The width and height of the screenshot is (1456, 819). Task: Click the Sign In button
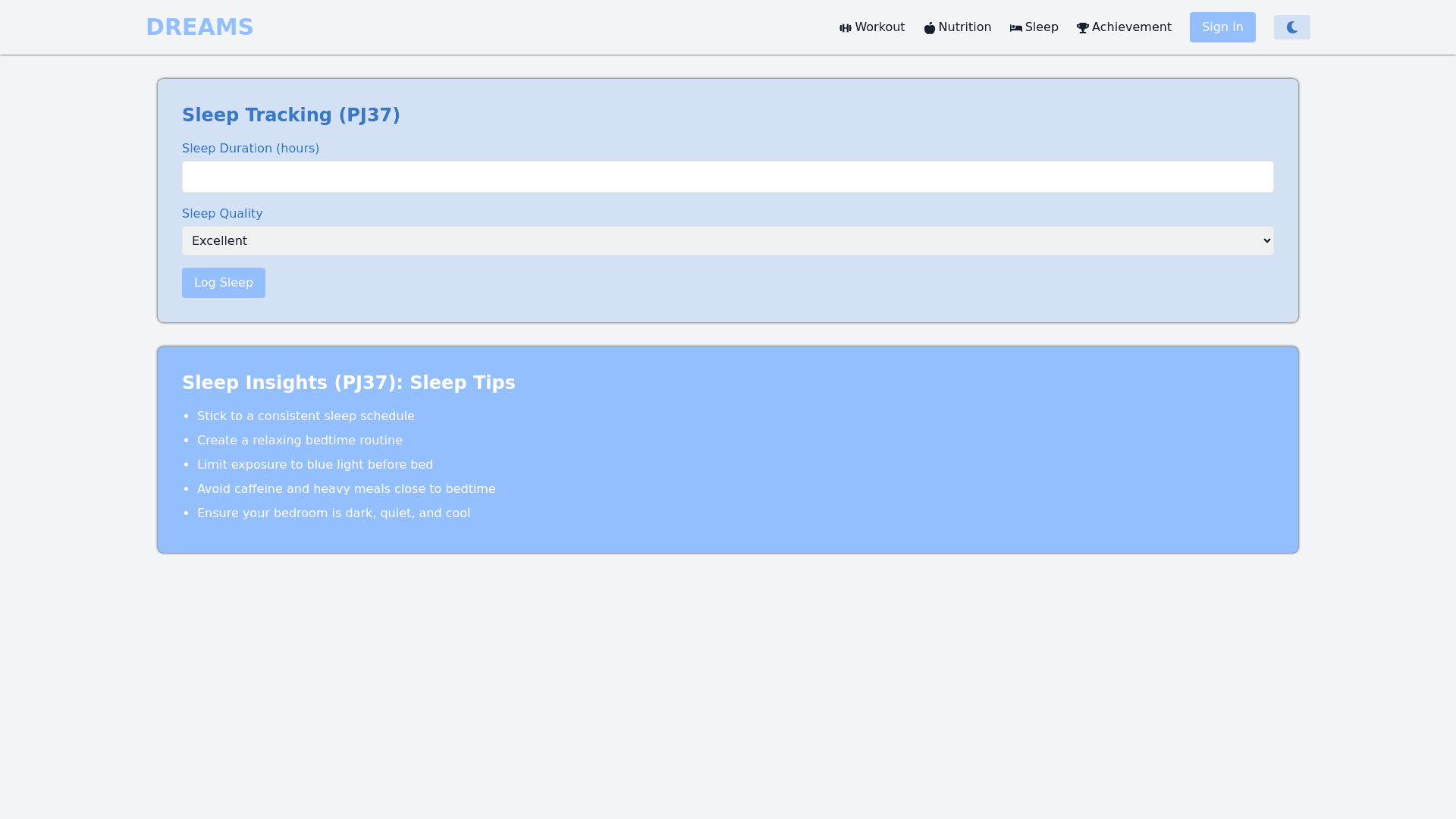pos(1222,27)
